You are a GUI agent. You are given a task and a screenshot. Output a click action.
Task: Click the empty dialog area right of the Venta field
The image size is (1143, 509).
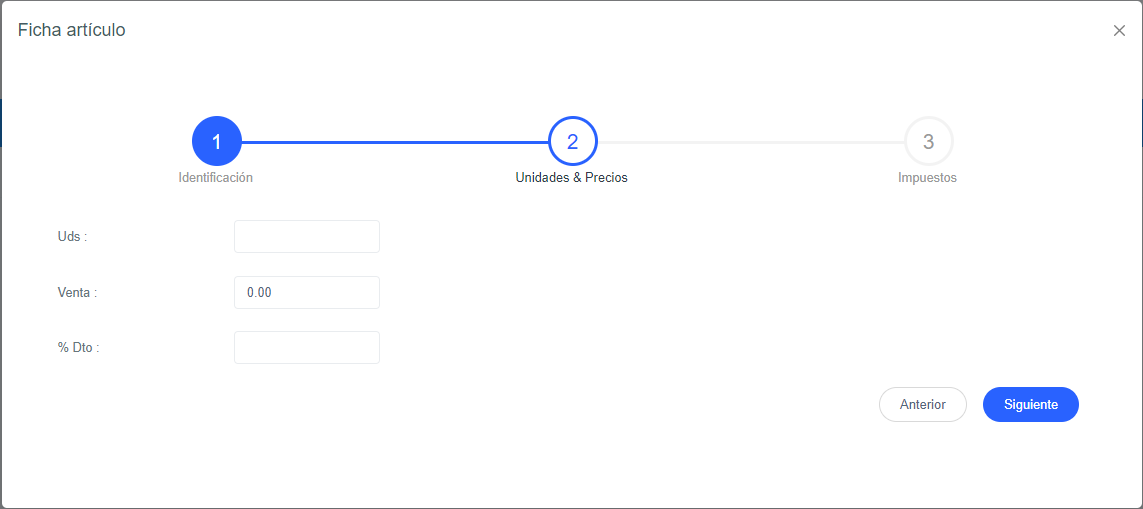coord(700,293)
